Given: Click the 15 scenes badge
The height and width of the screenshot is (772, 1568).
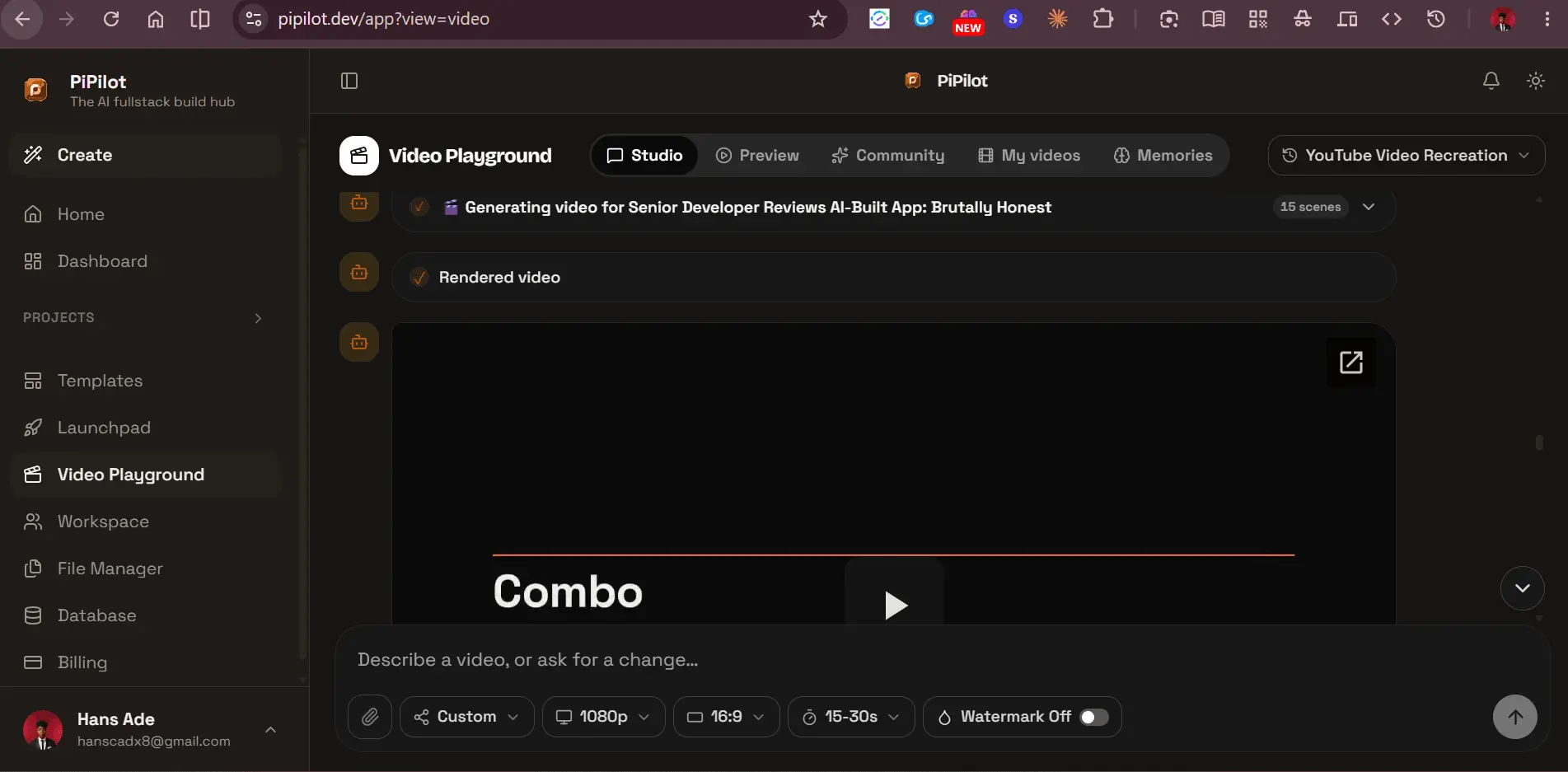Looking at the screenshot, I should (1310, 207).
